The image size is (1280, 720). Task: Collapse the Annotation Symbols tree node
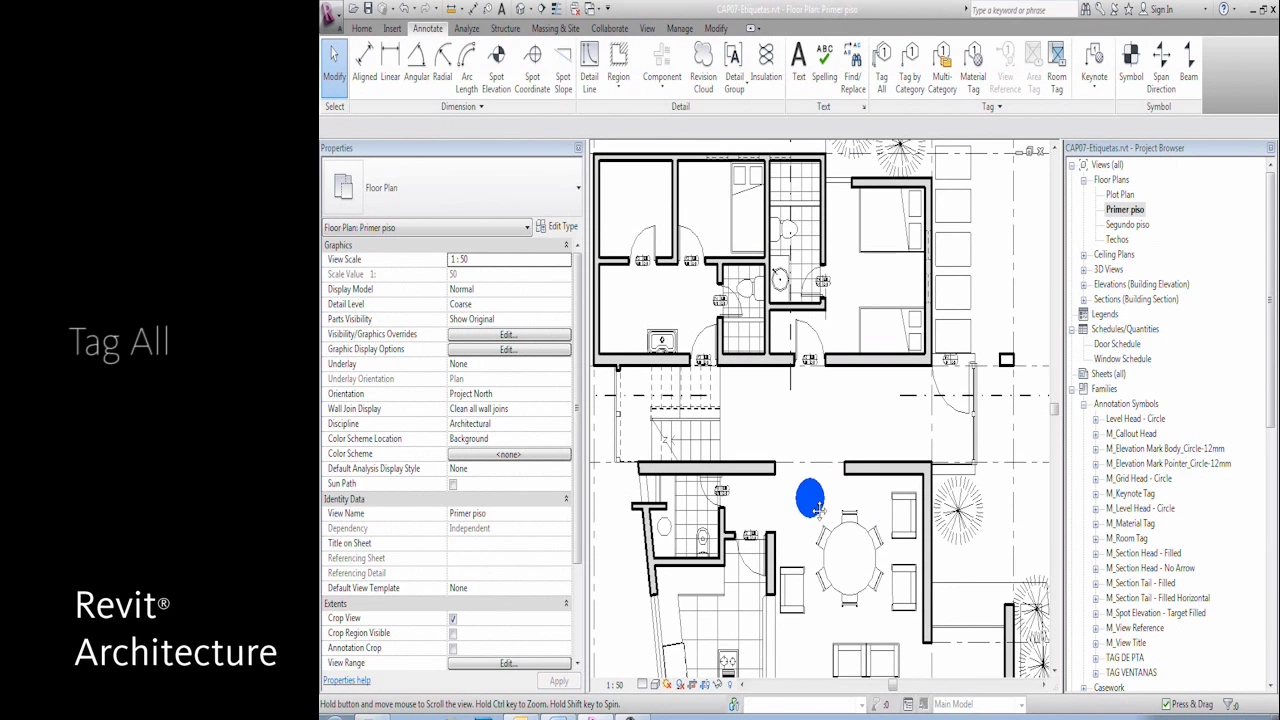point(1084,404)
